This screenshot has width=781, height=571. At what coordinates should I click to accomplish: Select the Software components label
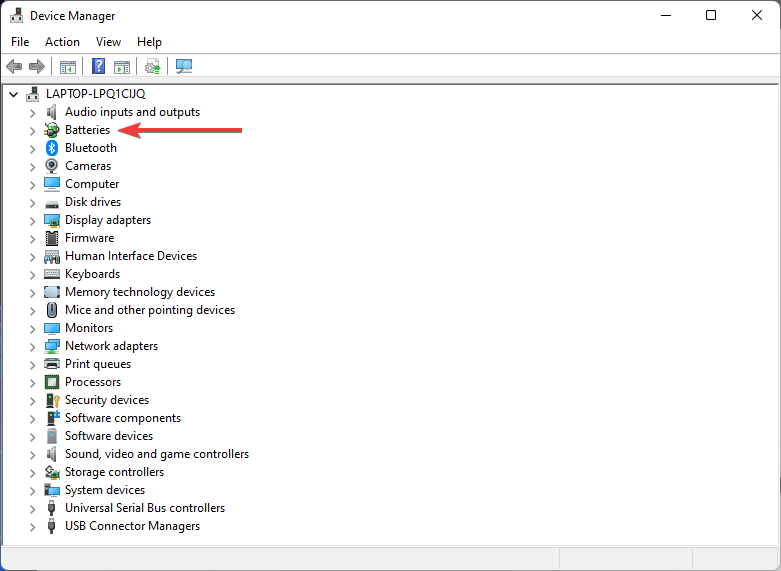(x=123, y=418)
